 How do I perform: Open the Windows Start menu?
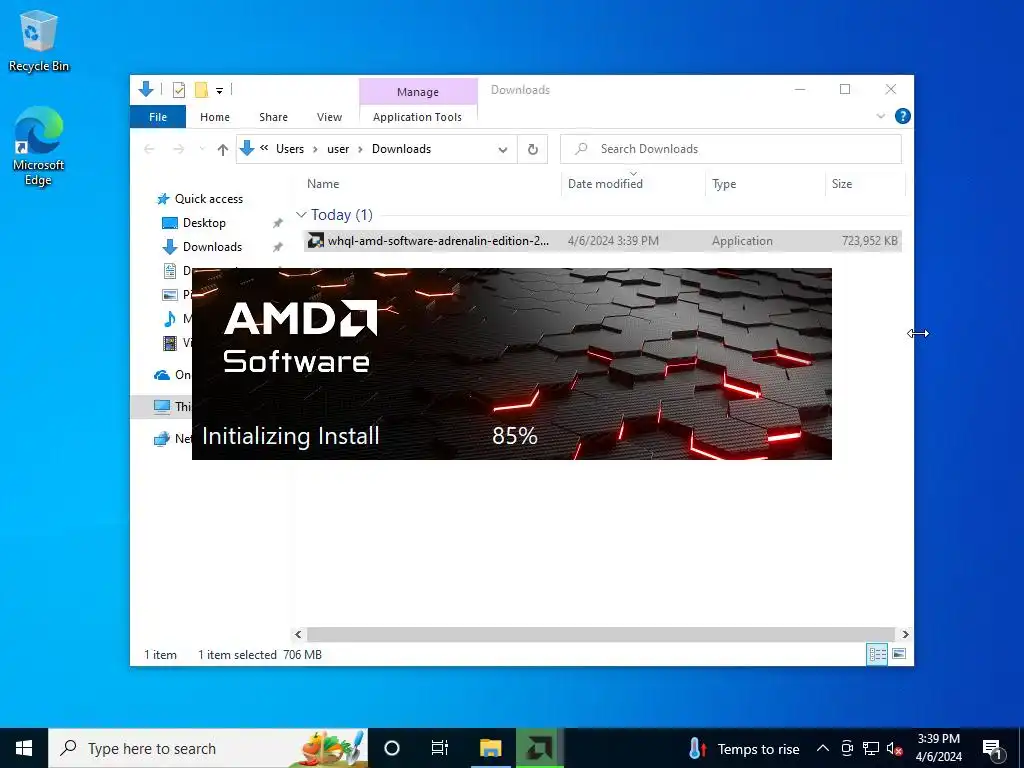[24, 748]
